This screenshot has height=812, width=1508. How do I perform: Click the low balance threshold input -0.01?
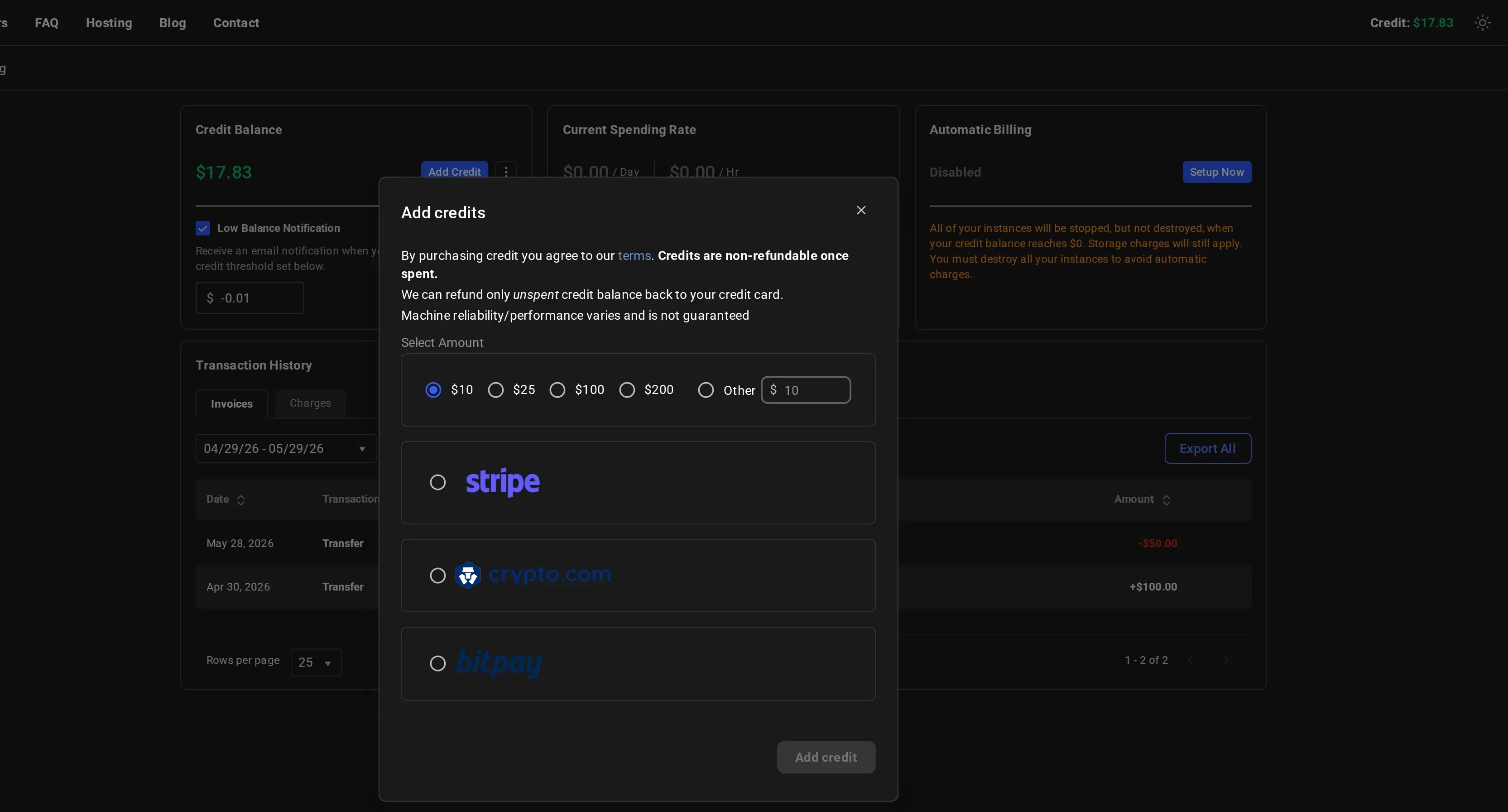tap(250, 298)
